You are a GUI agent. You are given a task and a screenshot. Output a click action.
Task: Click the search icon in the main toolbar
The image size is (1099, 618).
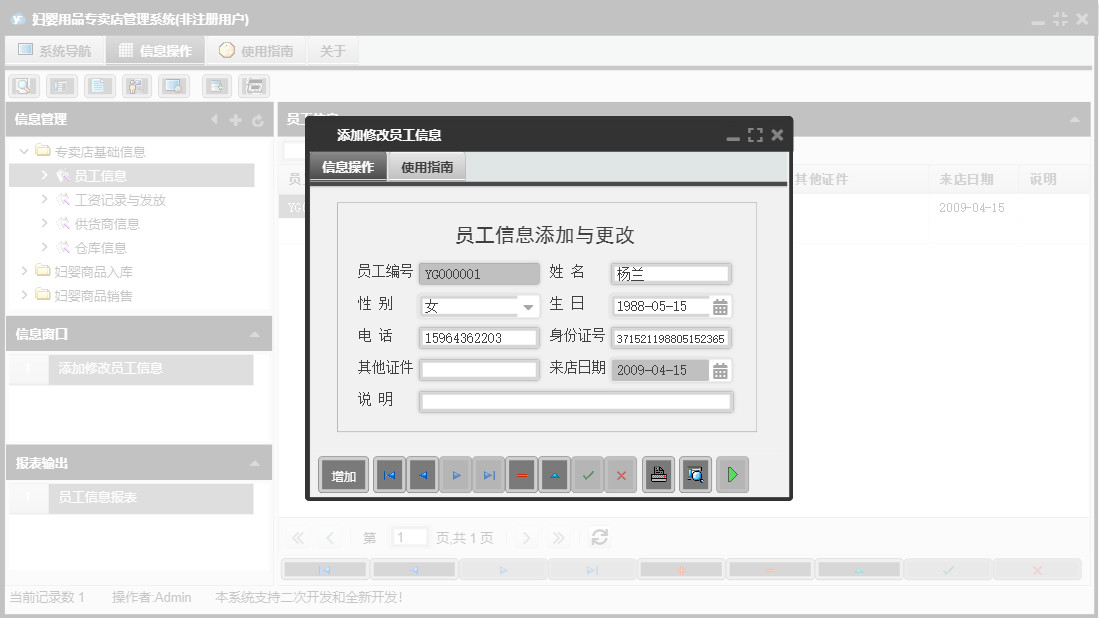click(x=22, y=86)
